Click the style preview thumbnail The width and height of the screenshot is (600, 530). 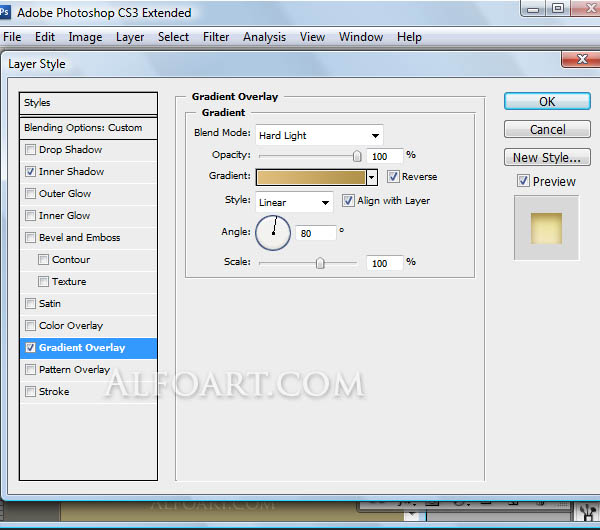coord(546,228)
